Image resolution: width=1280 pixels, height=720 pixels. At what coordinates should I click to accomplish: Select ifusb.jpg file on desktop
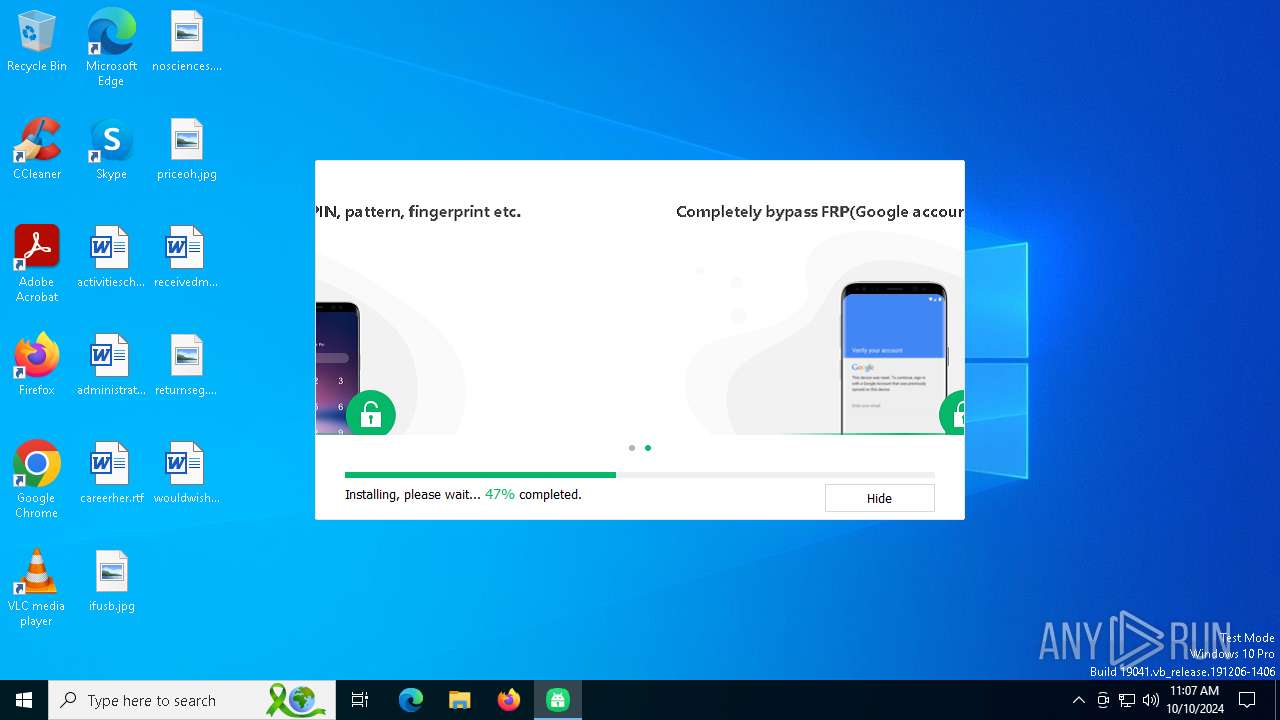coord(111,582)
